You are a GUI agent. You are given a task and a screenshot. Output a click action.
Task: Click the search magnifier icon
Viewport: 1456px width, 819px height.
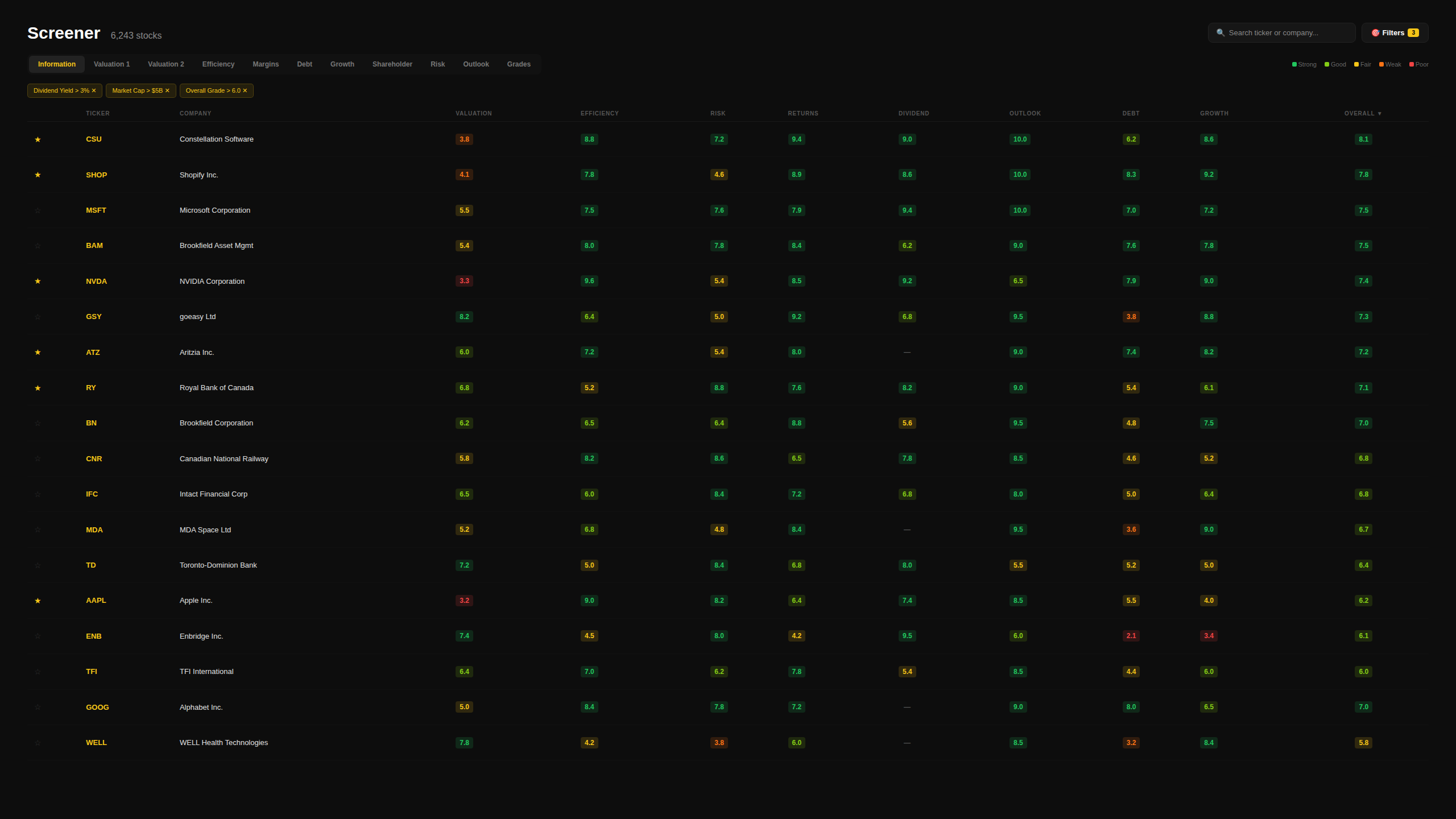click(x=1221, y=33)
